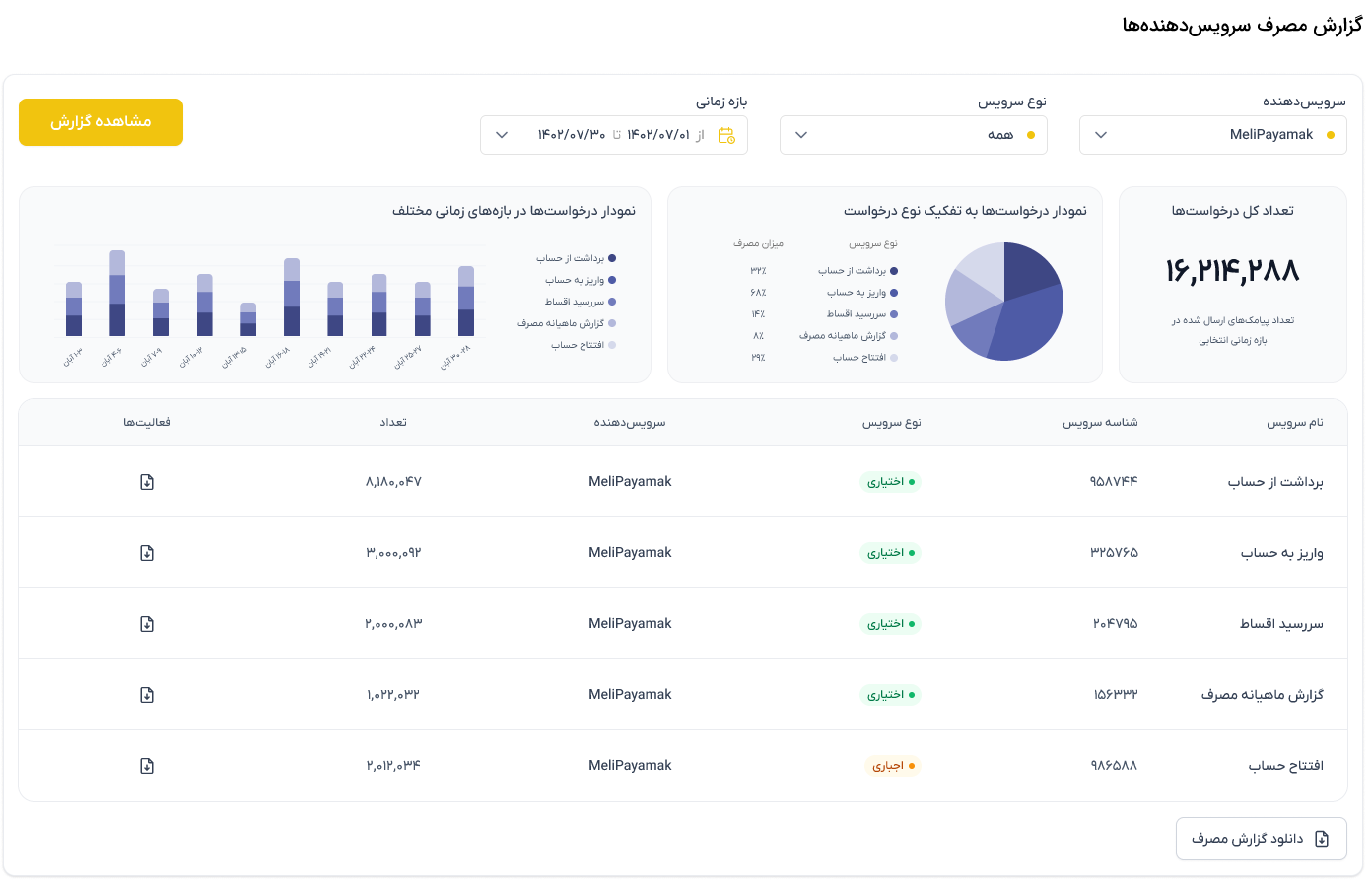Image resolution: width=1372 pixels, height=885 pixels.
Task: Click download icon in سررسید اقساط row
Action: coord(147,624)
